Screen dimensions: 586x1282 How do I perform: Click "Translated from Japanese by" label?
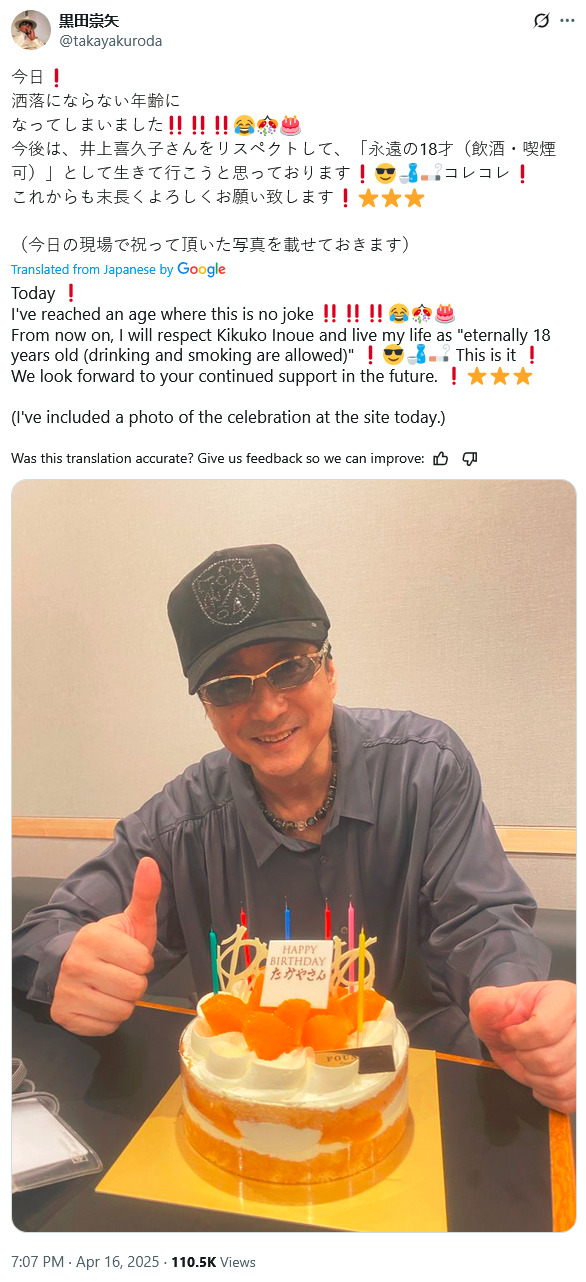92,270
